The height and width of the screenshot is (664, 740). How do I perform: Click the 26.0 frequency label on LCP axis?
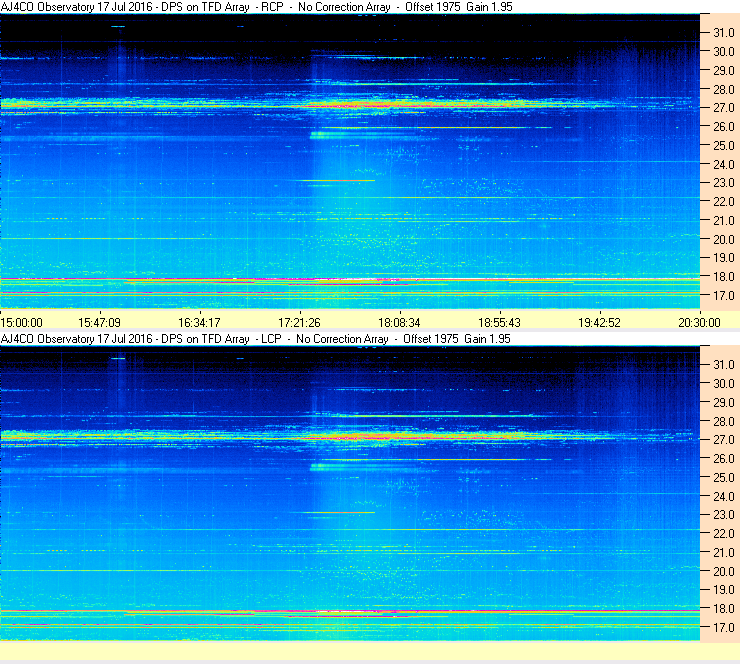[724, 458]
